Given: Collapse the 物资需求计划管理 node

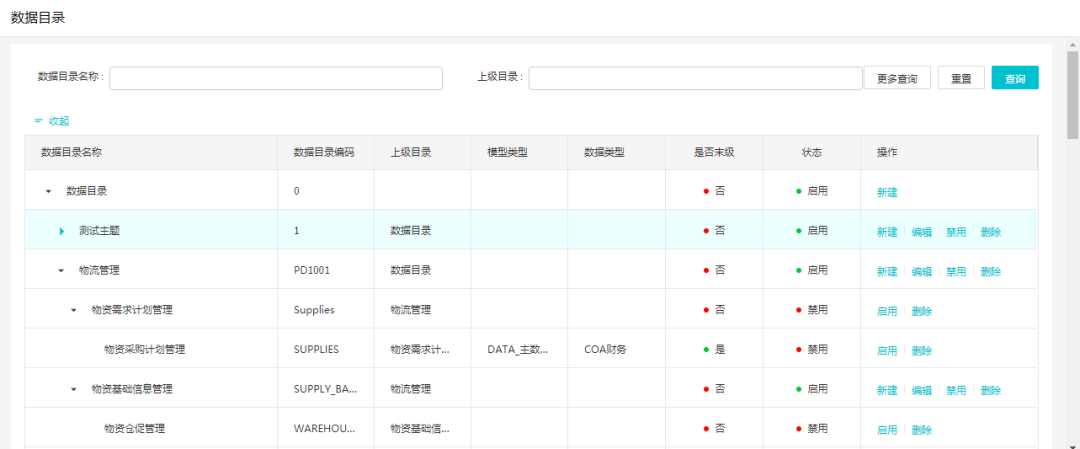Looking at the screenshot, I should click(74, 310).
